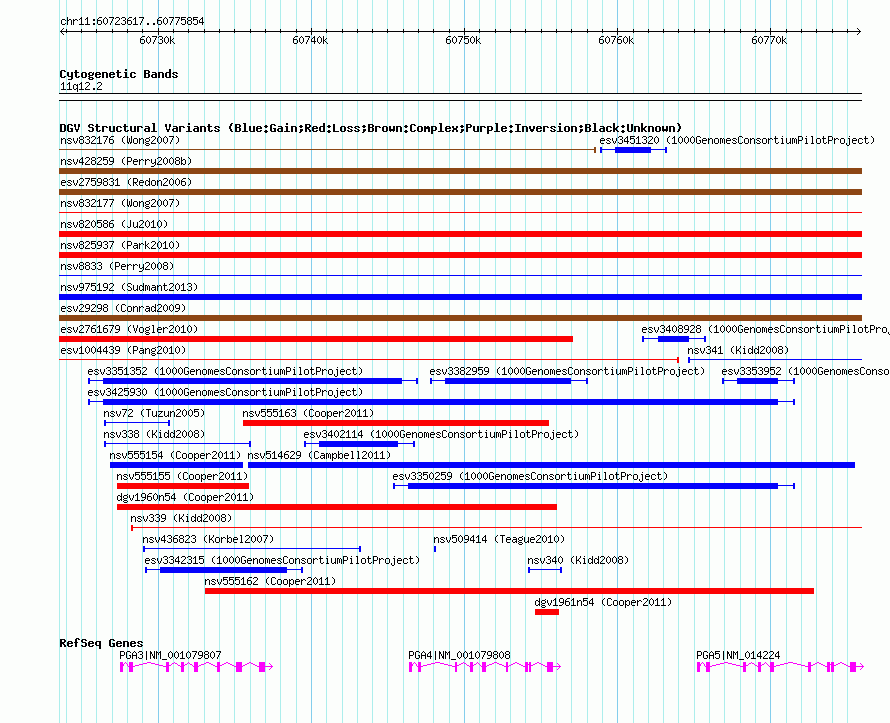Select the nsv555162 (Cooper2011) red bar
Viewport: 890px width, 723px height.
pyautogui.click(x=509, y=591)
